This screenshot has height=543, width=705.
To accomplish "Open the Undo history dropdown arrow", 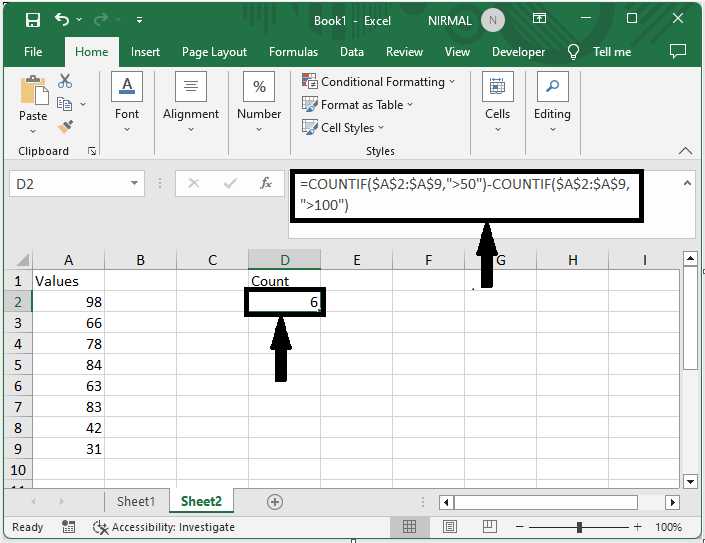I will point(80,19).
